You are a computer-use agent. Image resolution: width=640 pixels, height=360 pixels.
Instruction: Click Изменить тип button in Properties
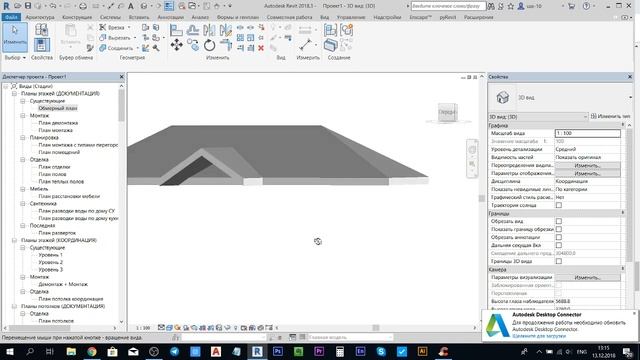tap(610, 116)
